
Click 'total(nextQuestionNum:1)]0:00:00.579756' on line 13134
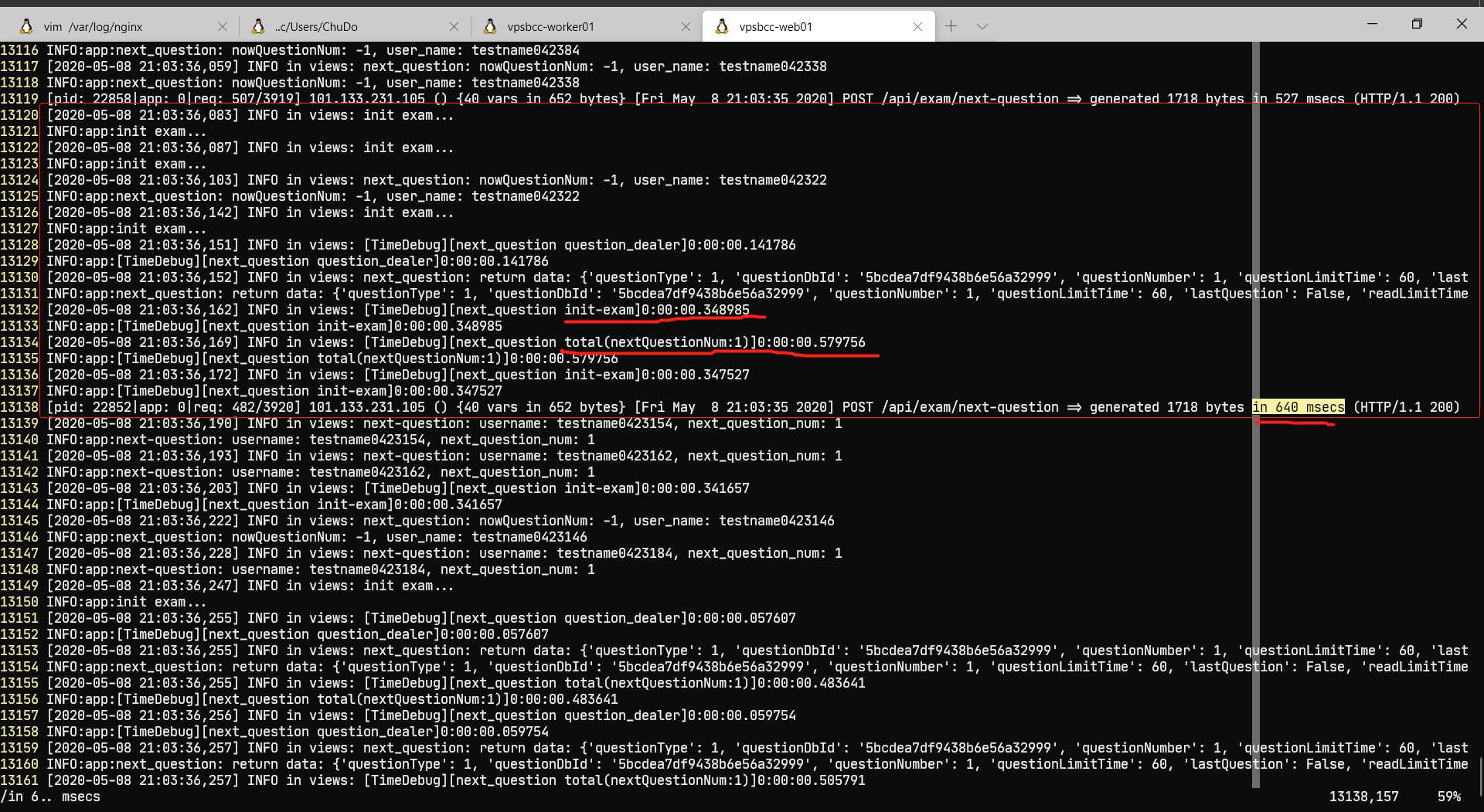[715, 342]
